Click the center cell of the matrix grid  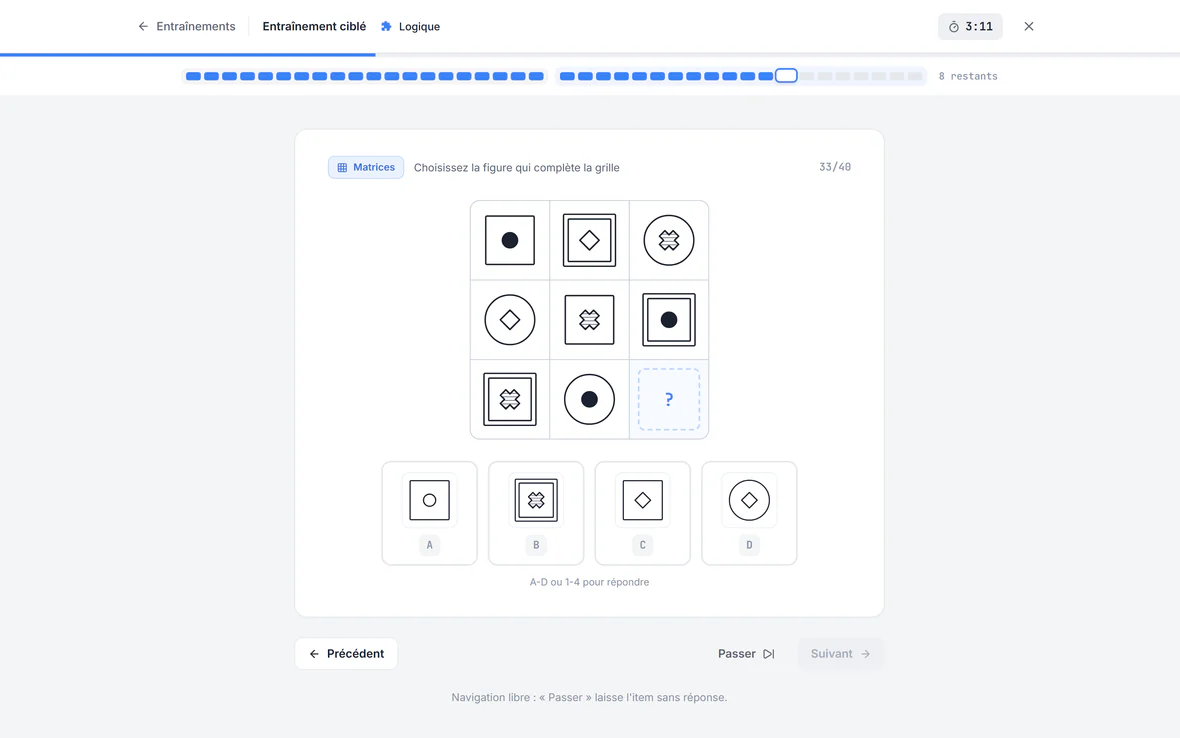(x=589, y=320)
